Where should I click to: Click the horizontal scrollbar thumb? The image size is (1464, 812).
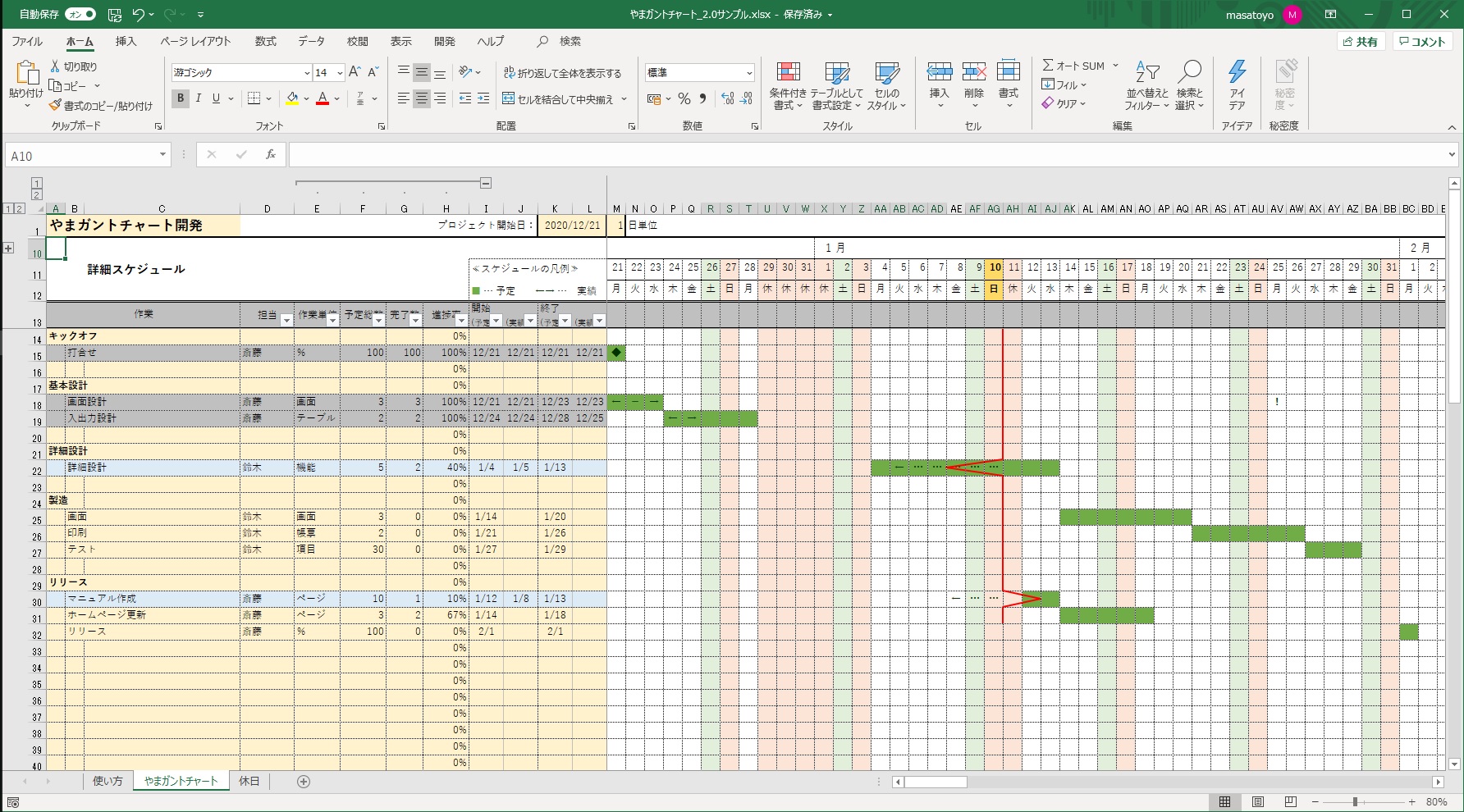tap(936, 782)
